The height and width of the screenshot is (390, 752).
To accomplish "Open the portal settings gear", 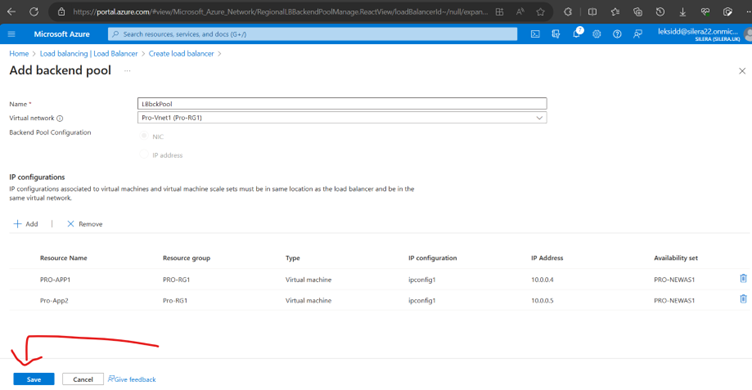I will click(x=597, y=34).
